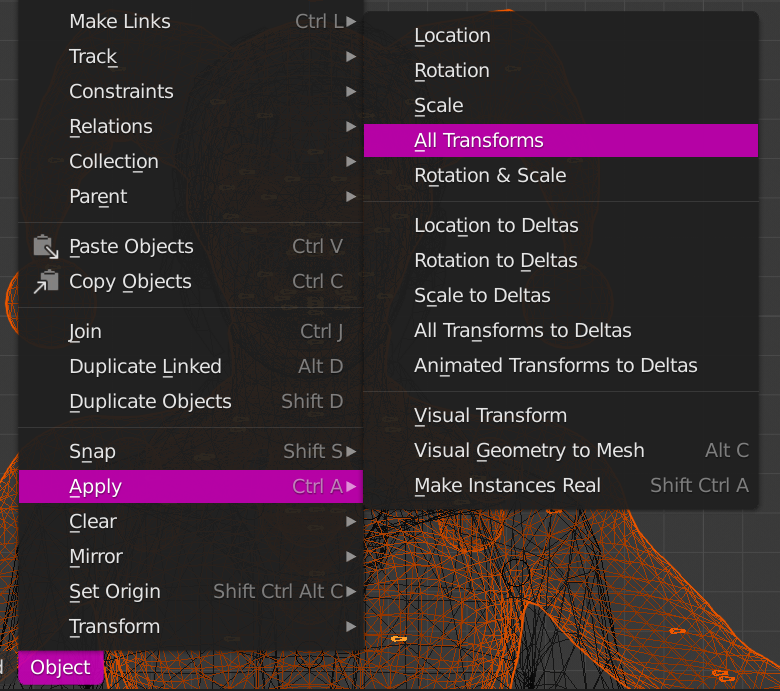Image resolution: width=780 pixels, height=691 pixels.
Task: Select Location in the Apply submenu
Action: click(452, 36)
